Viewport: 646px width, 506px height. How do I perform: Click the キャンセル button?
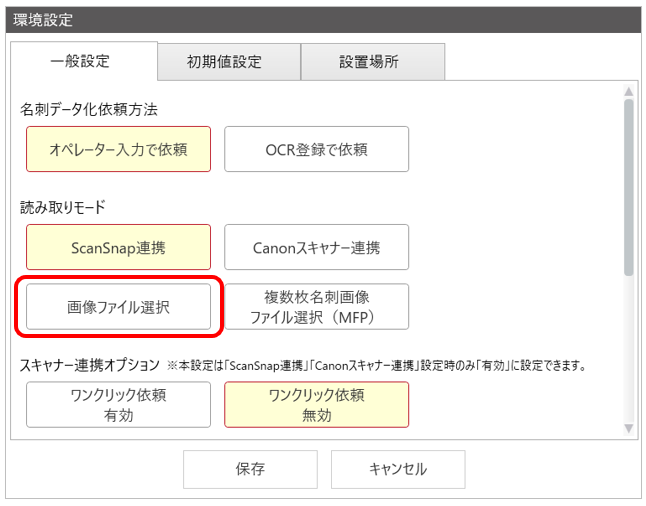(398, 469)
